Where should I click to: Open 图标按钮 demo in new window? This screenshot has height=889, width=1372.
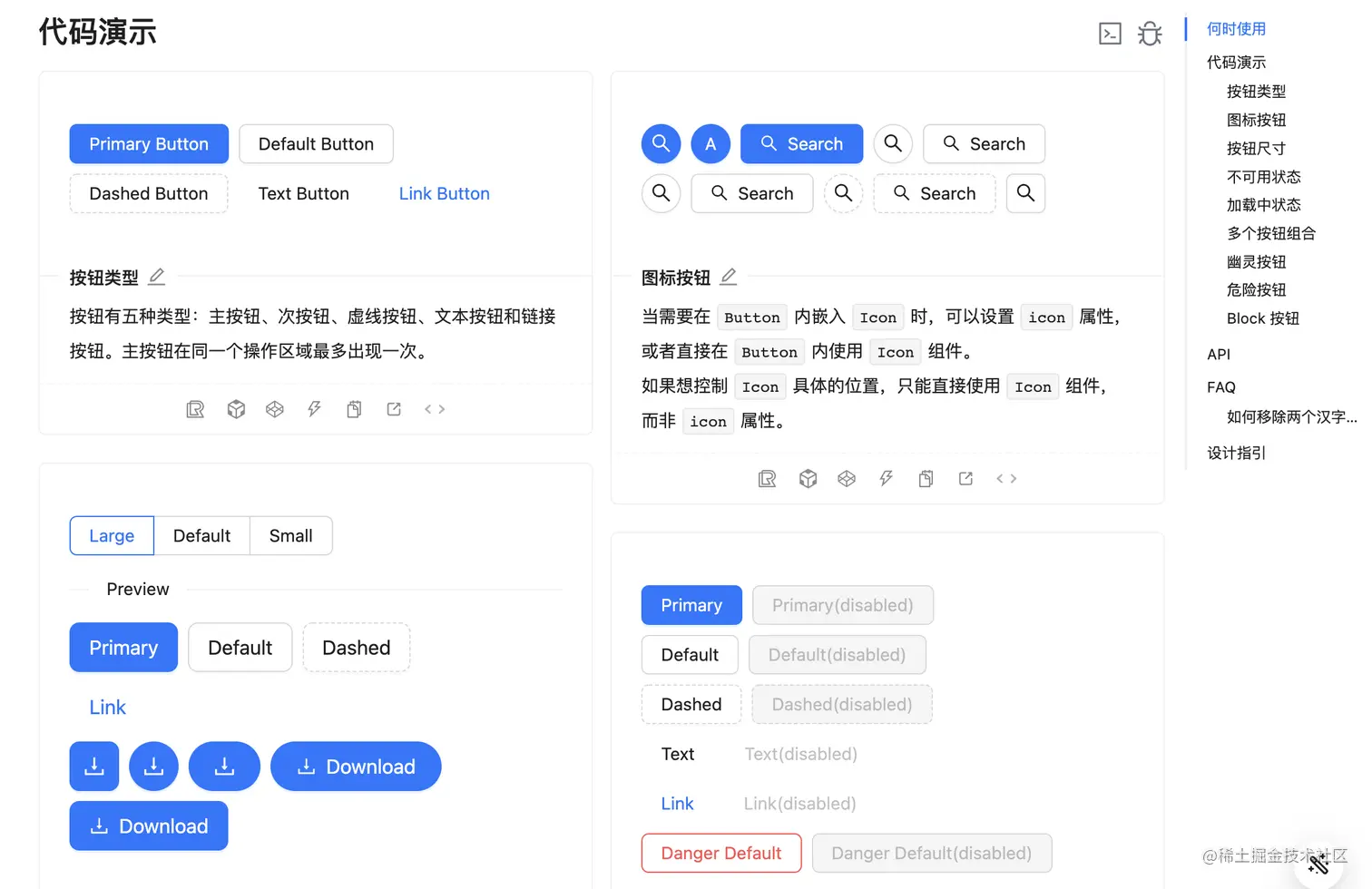965,478
